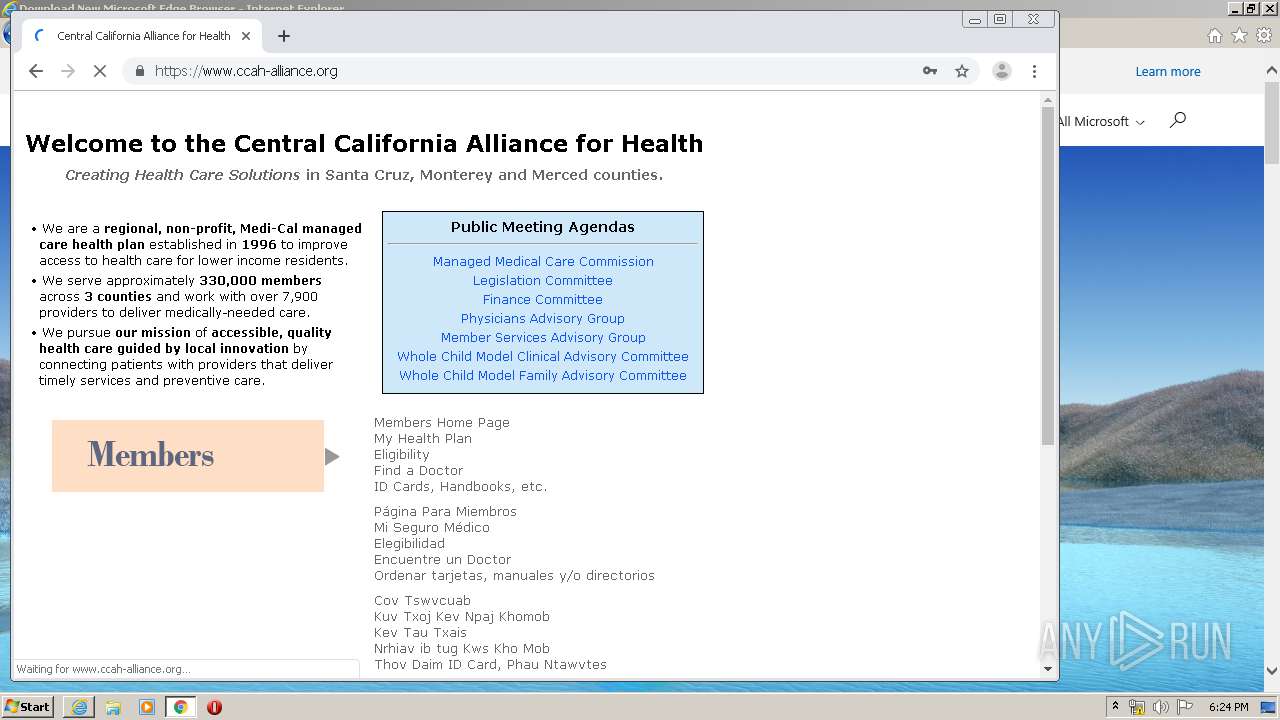Click the forward navigation arrow in Chrome
1280x720 pixels.
pyautogui.click(x=68, y=71)
